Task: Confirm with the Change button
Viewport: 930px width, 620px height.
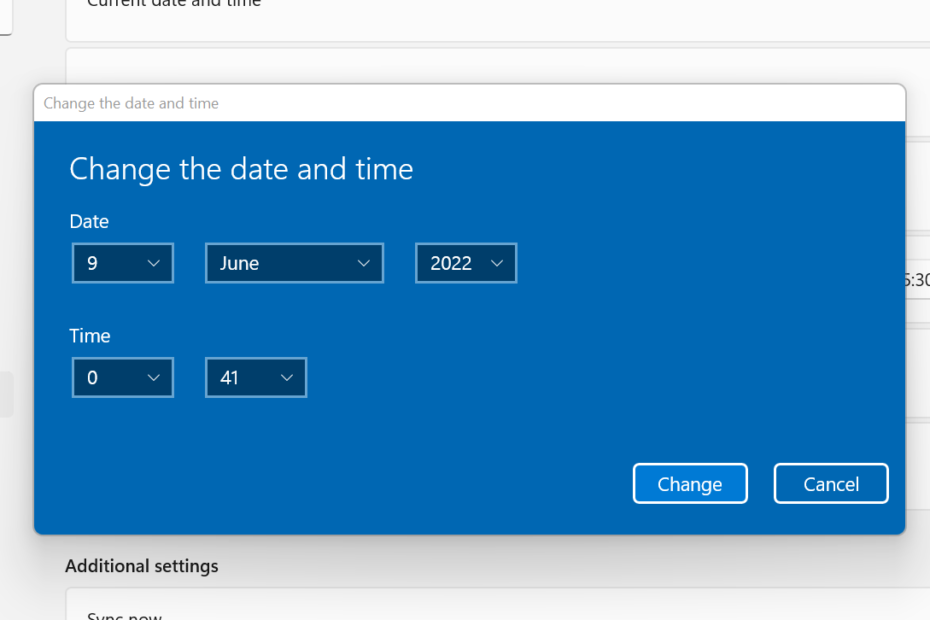Action: [690, 484]
